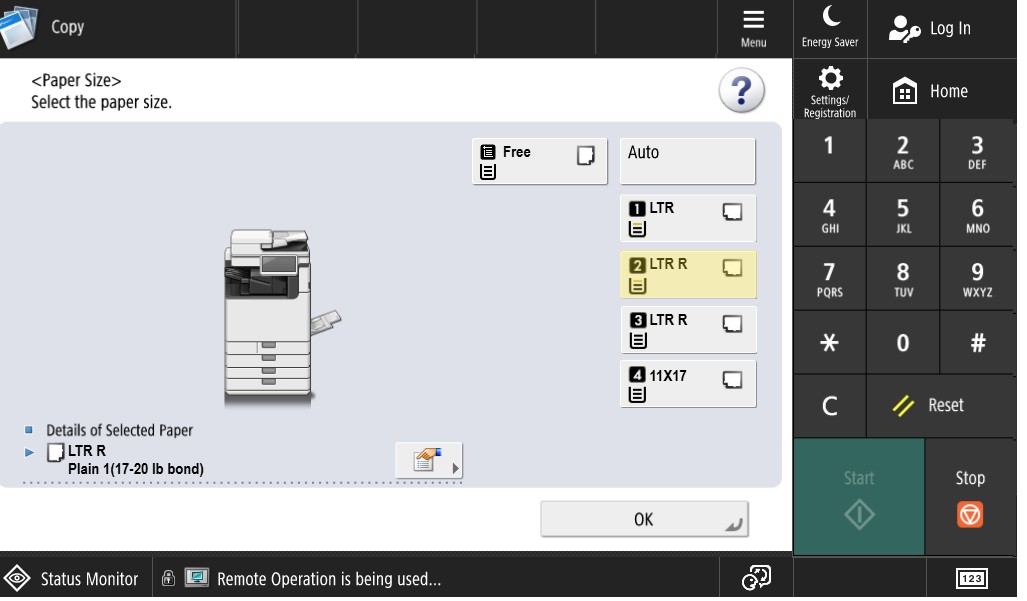This screenshot has height=601, width=1027.
Task: Click orientation icon on 11X17 button
Action: click(x=732, y=380)
